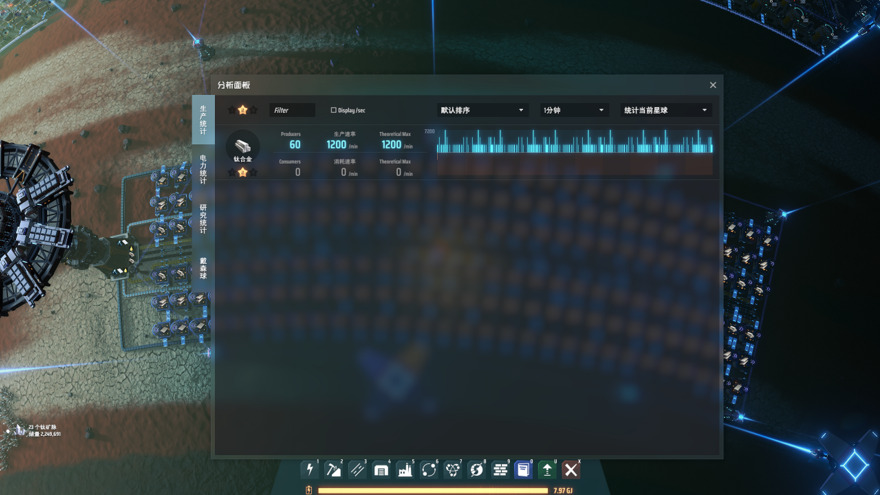880x495 pixels.
Task: Open the Gathering (pickaxe) build category
Action: tap(334, 469)
